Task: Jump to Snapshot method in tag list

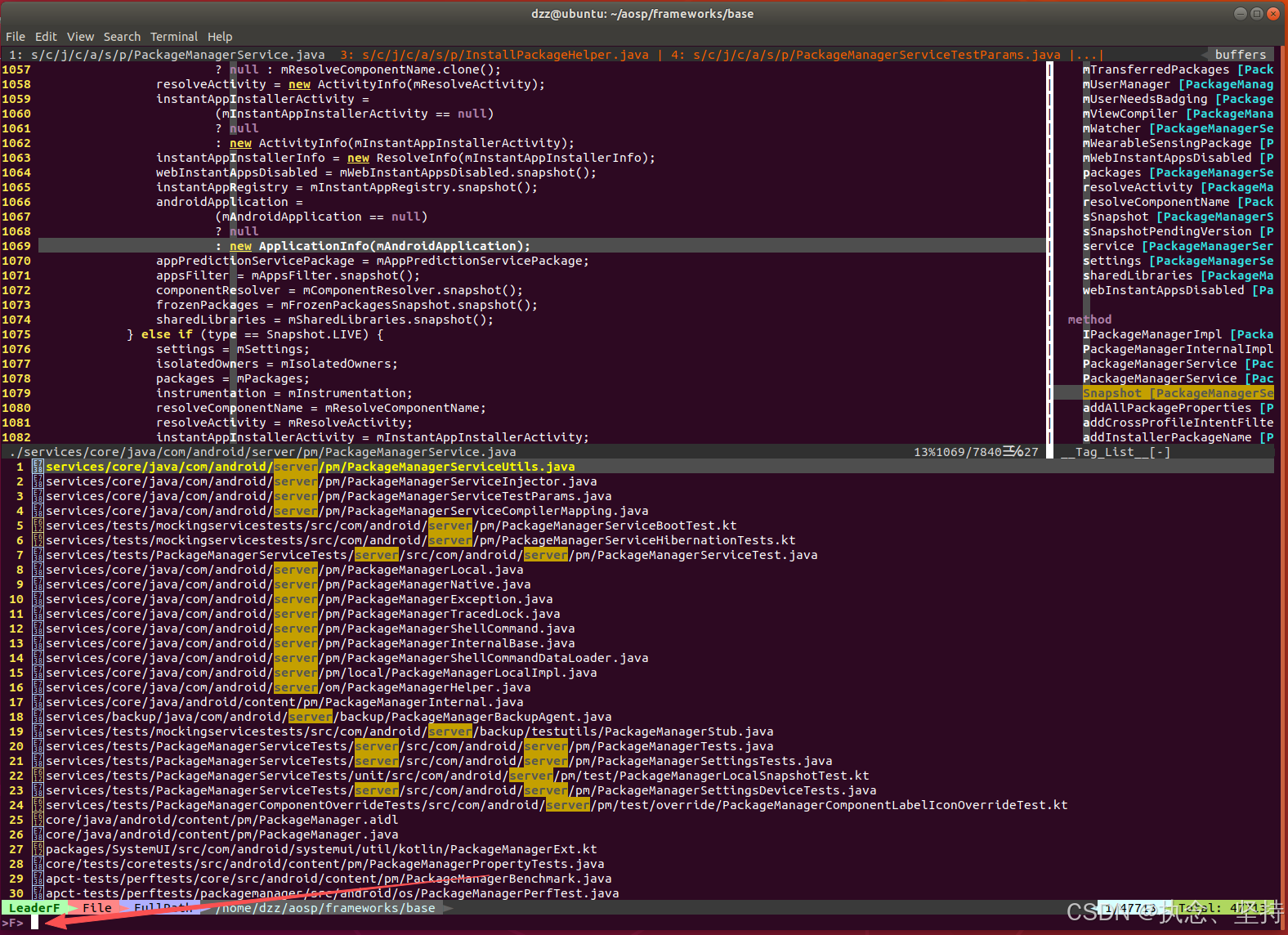Action: [1178, 393]
